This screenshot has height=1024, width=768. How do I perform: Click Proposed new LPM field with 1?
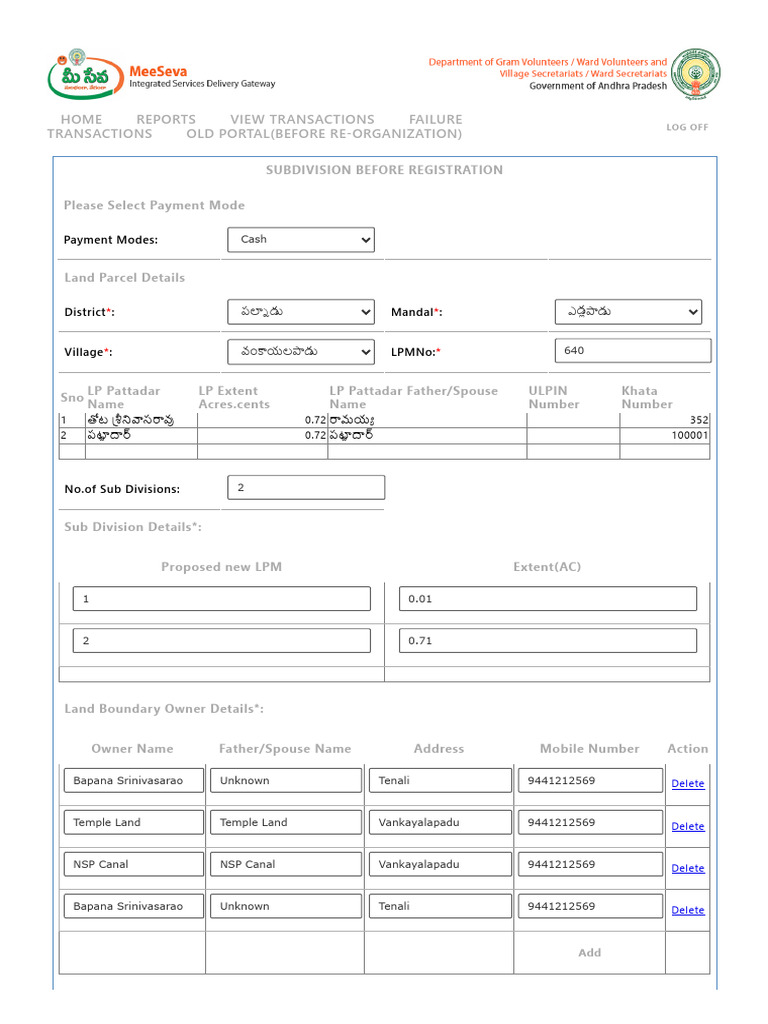tap(221, 599)
